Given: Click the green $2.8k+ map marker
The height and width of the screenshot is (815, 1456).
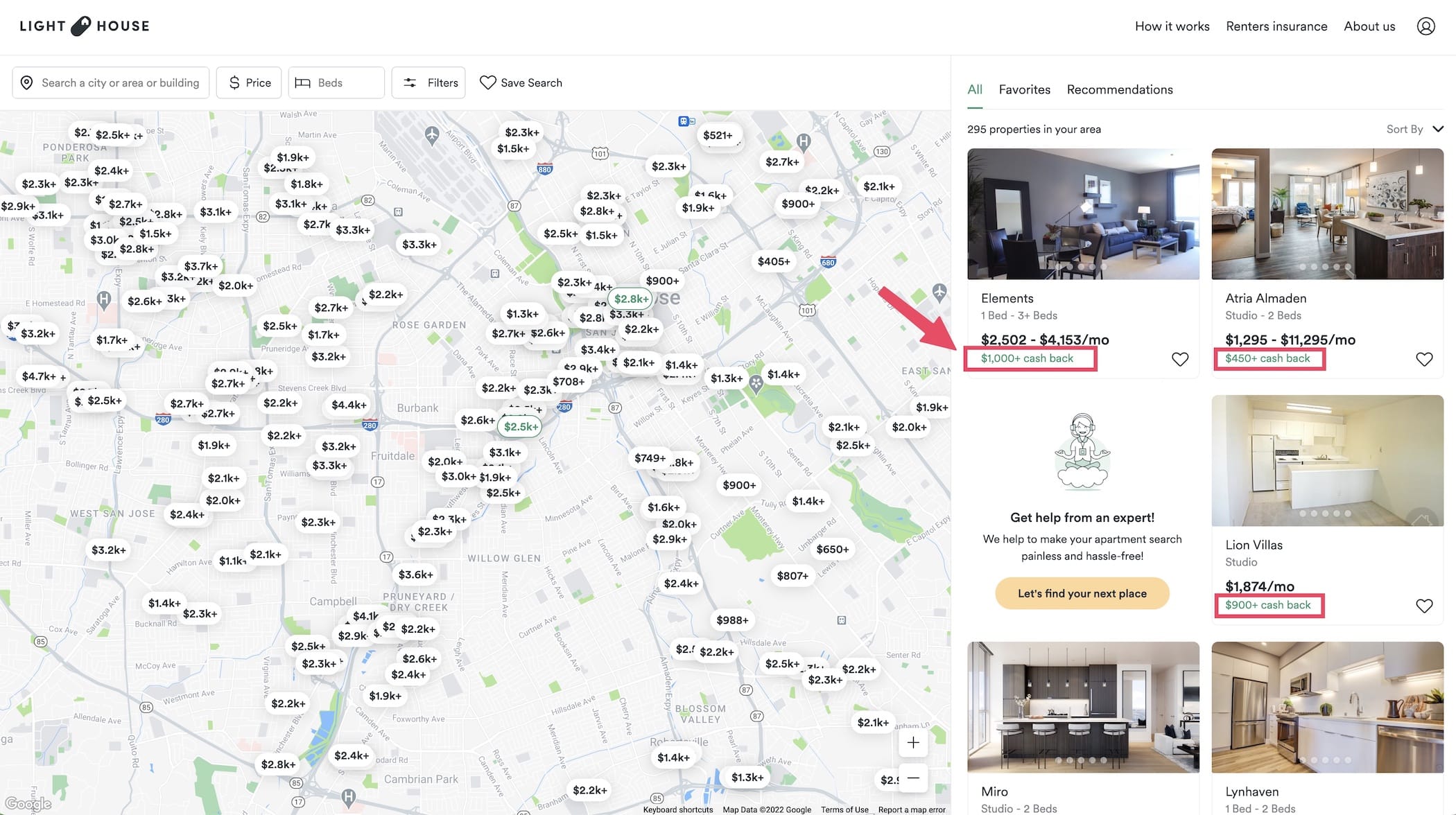Looking at the screenshot, I should coord(630,299).
